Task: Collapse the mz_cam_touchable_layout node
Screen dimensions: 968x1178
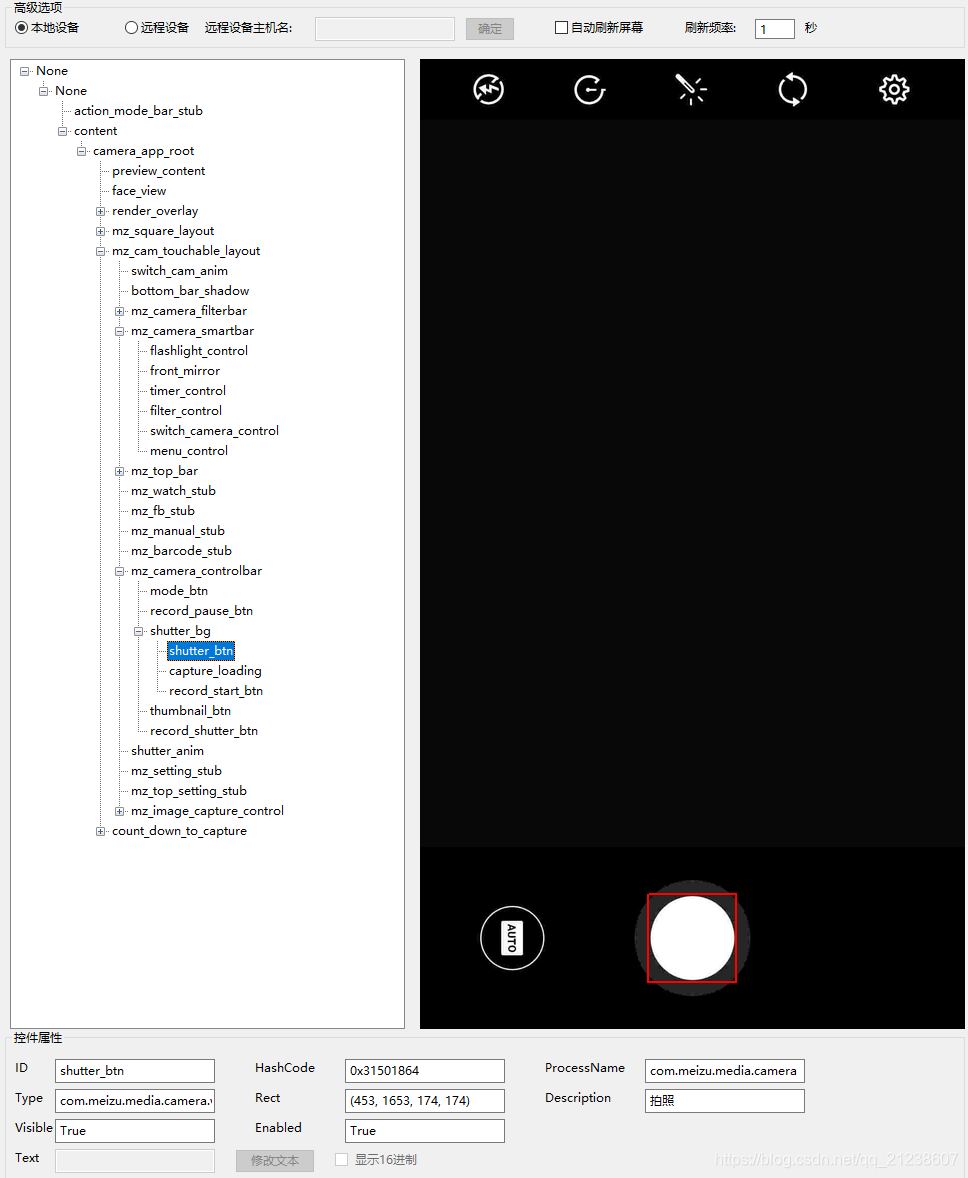Action: [101, 251]
